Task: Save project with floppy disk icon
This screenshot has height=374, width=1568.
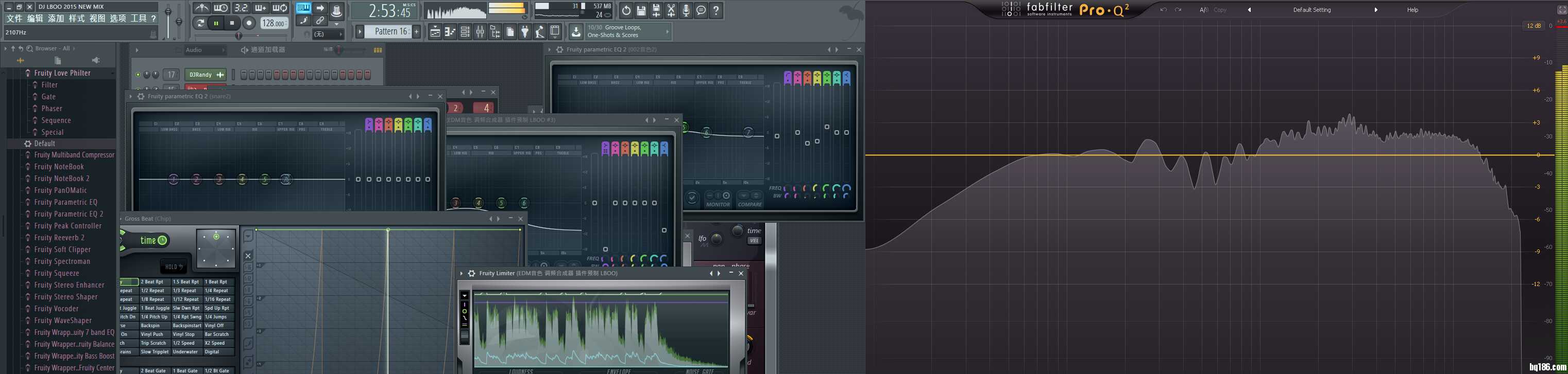Action: tap(641, 10)
